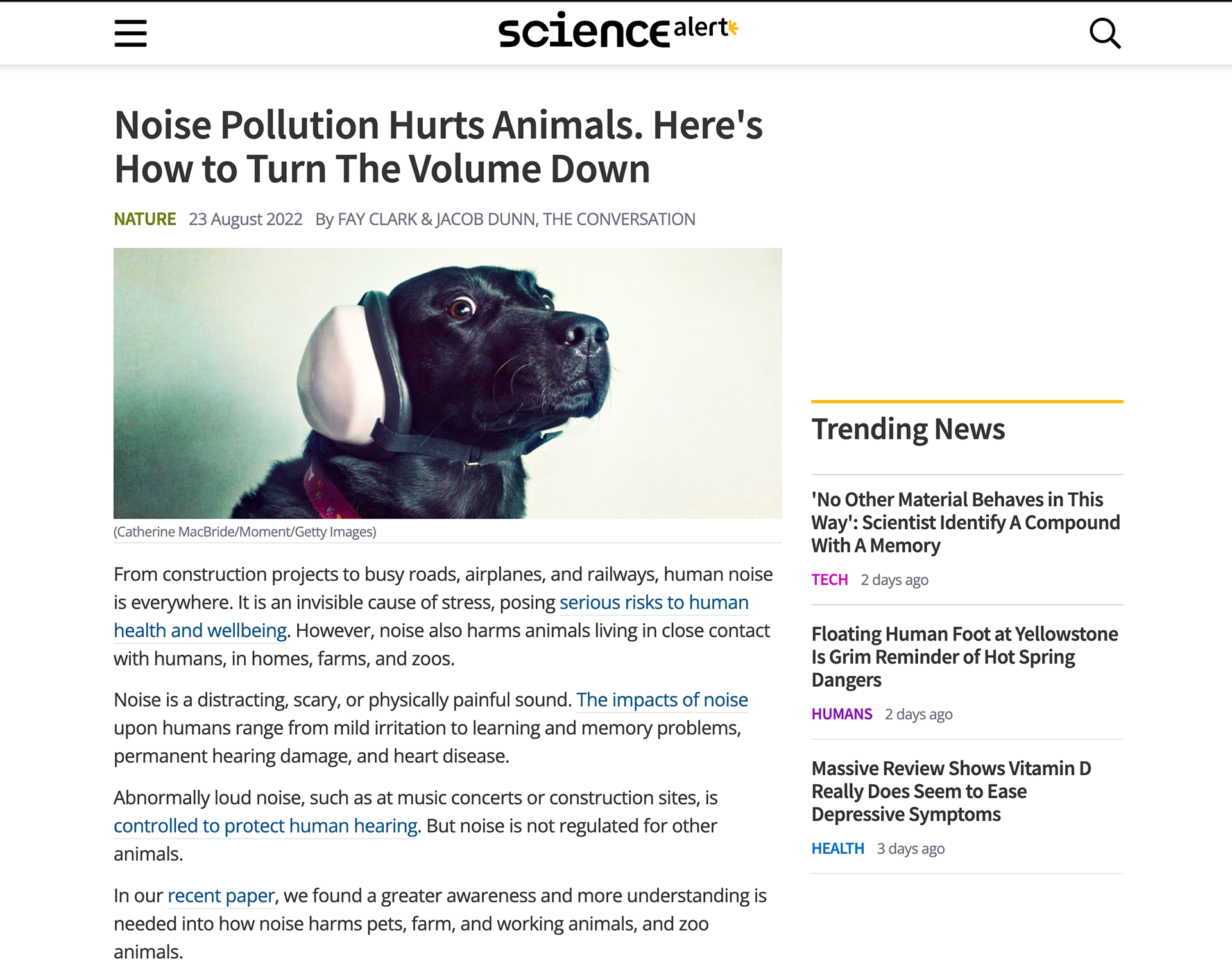Open Floating Human Foot at Yellowstone story
This screenshot has height=971, width=1232.
964,657
